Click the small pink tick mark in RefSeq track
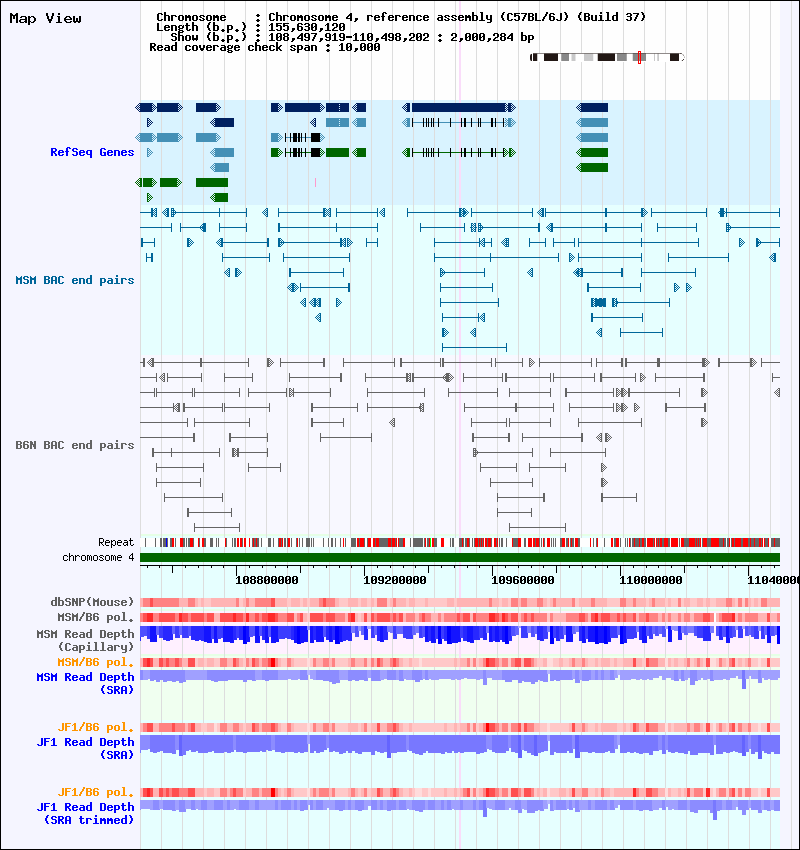 click(x=315, y=183)
